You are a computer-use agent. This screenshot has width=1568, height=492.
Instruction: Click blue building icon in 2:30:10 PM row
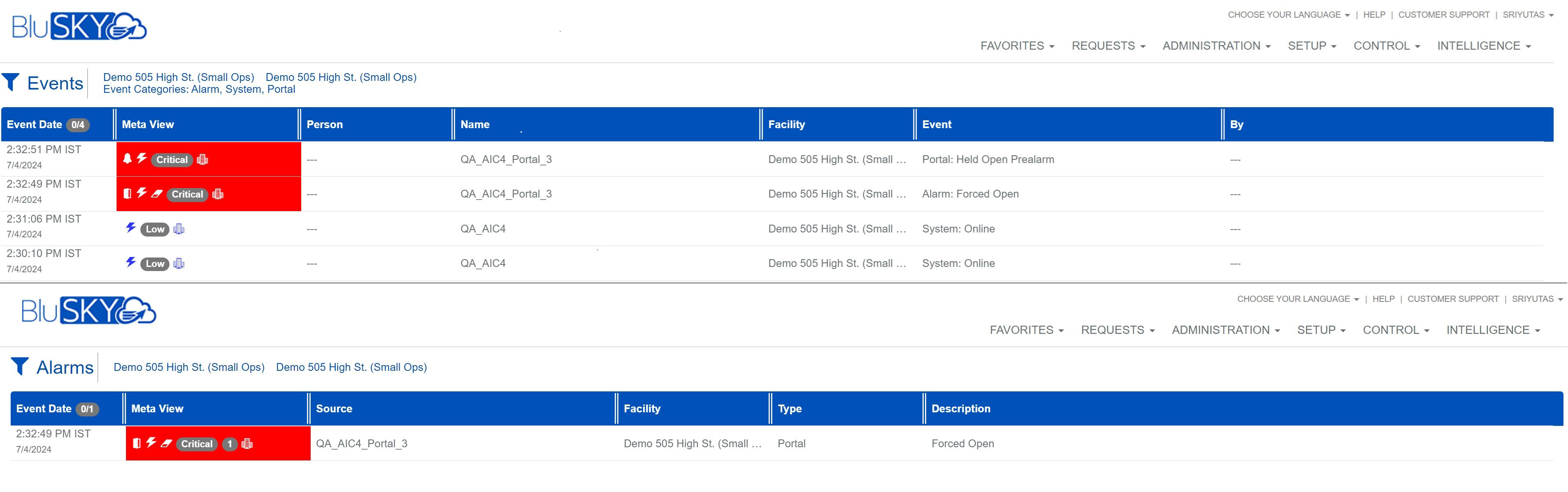179,264
